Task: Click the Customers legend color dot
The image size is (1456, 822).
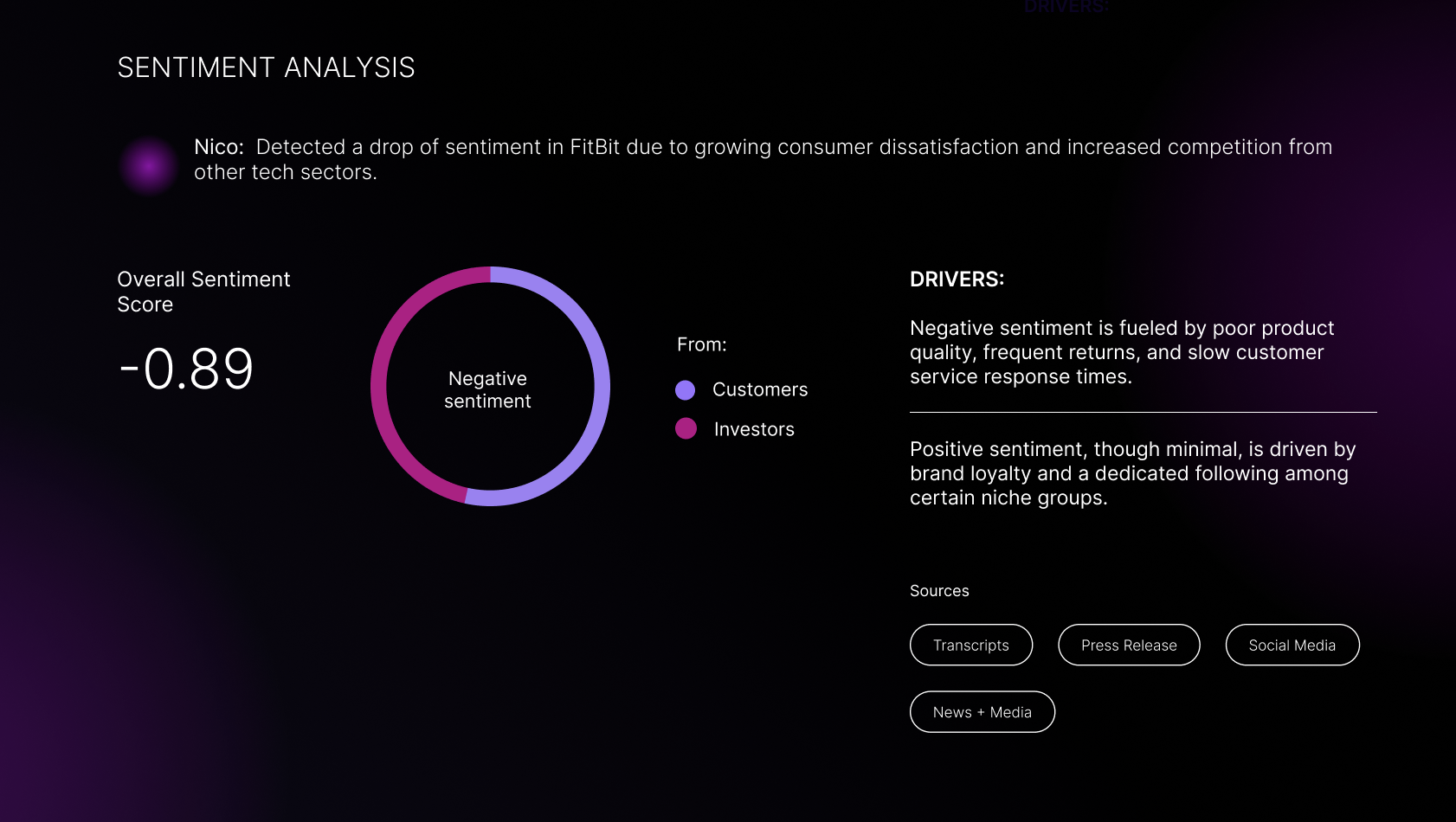Action: tap(685, 390)
